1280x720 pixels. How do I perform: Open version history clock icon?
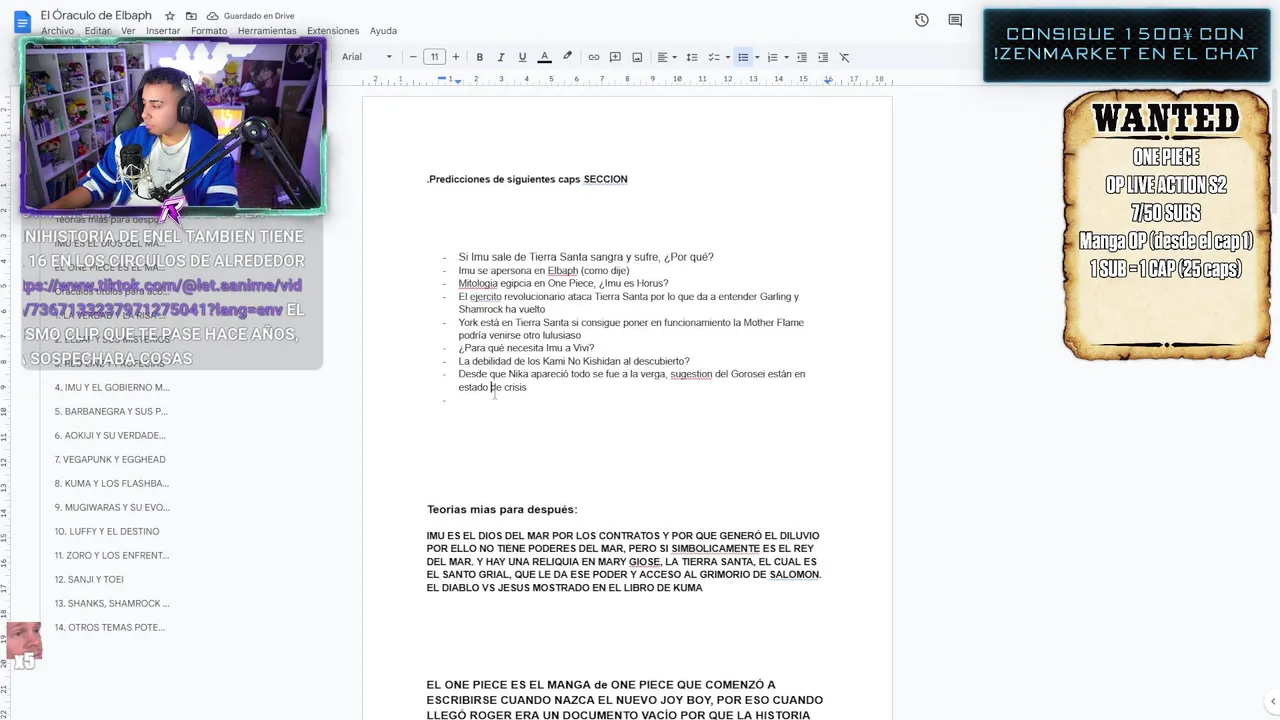coord(922,20)
